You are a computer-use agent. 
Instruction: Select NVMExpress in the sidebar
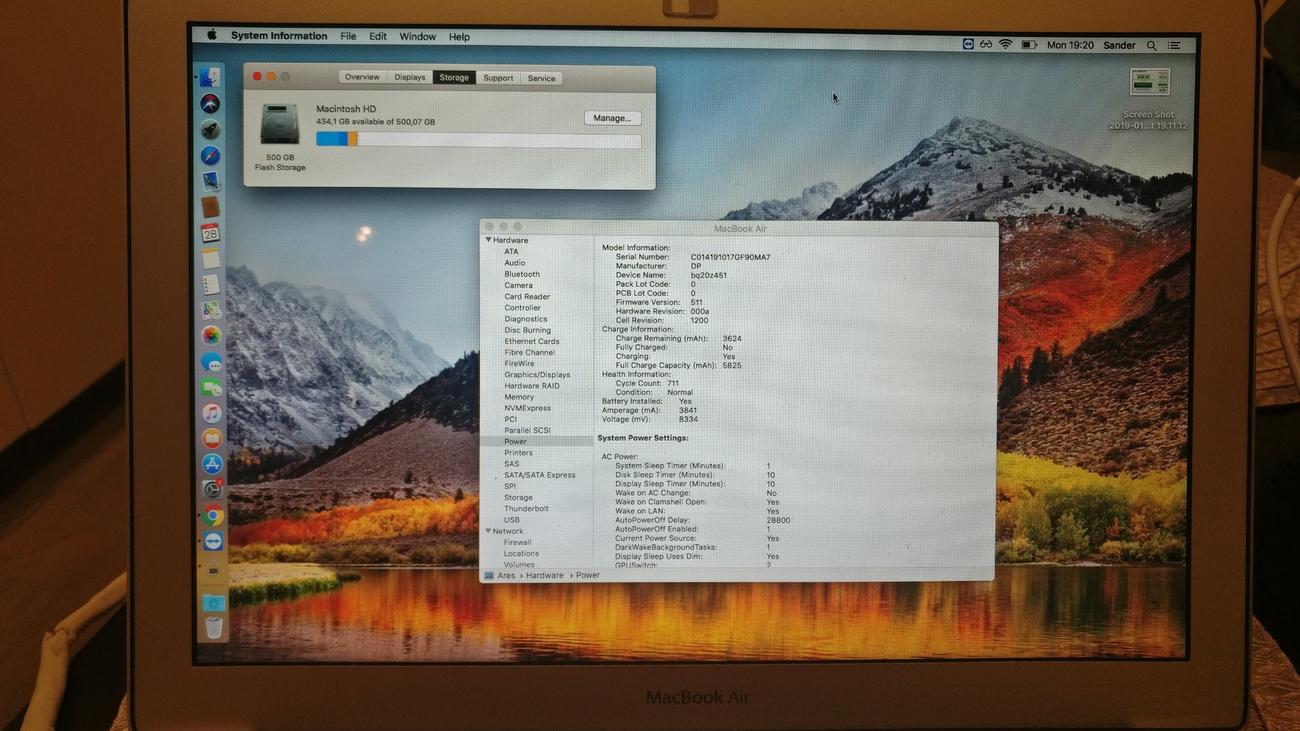(x=527, y=408)
